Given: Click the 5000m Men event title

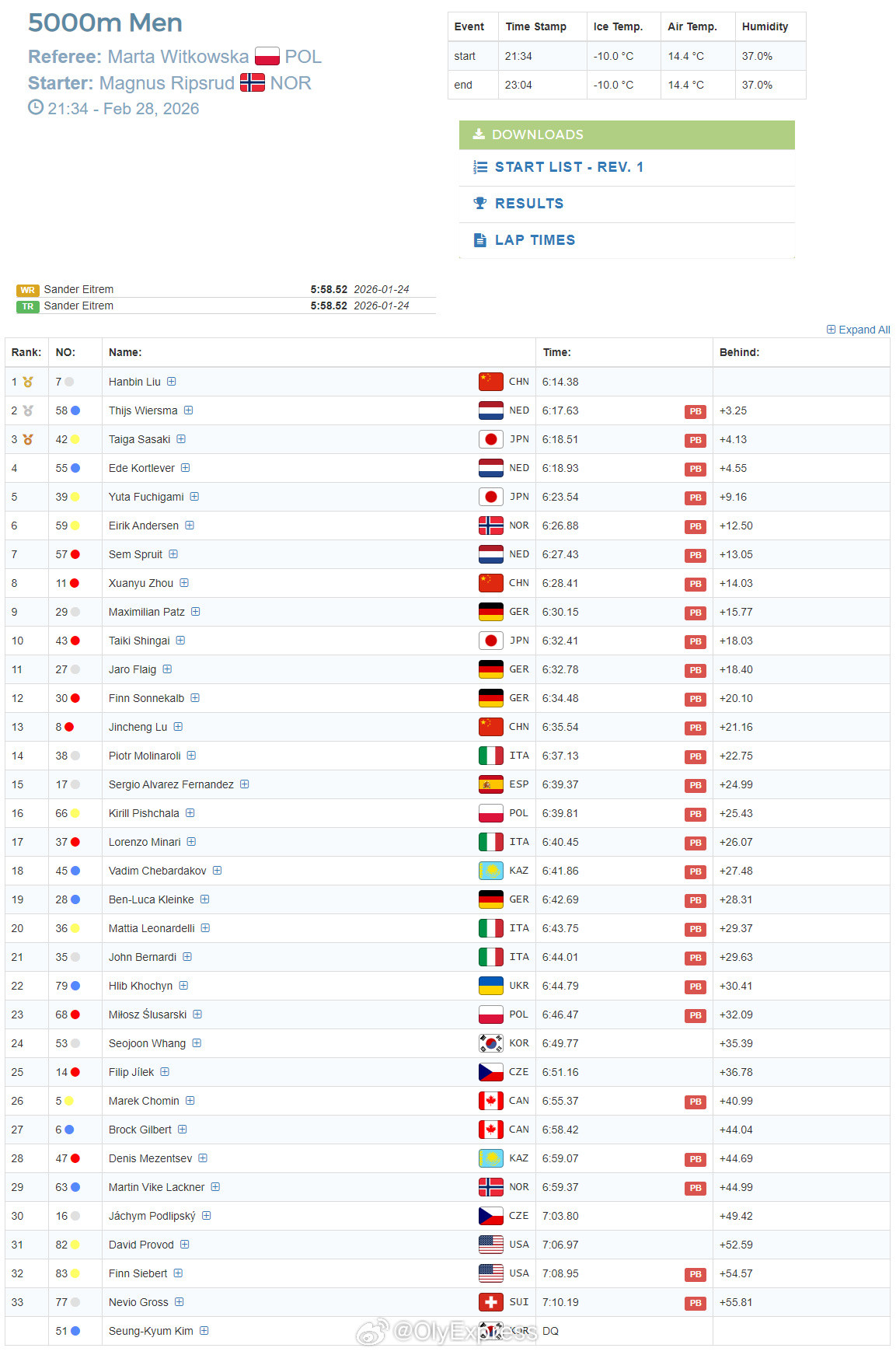Looking at the screenshot, I should [x=105, y=23].
